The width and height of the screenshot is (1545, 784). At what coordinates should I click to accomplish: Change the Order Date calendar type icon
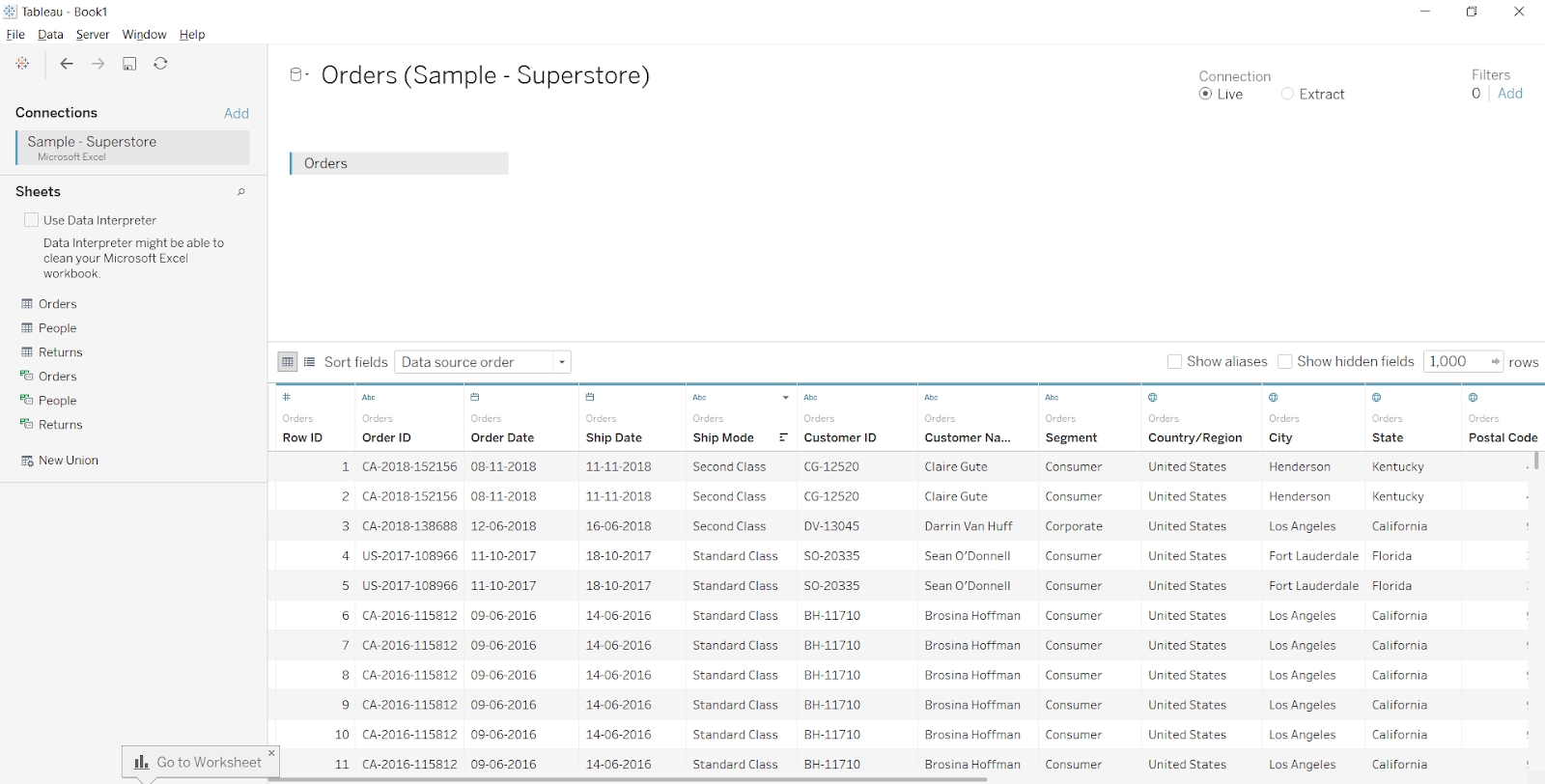475,397
